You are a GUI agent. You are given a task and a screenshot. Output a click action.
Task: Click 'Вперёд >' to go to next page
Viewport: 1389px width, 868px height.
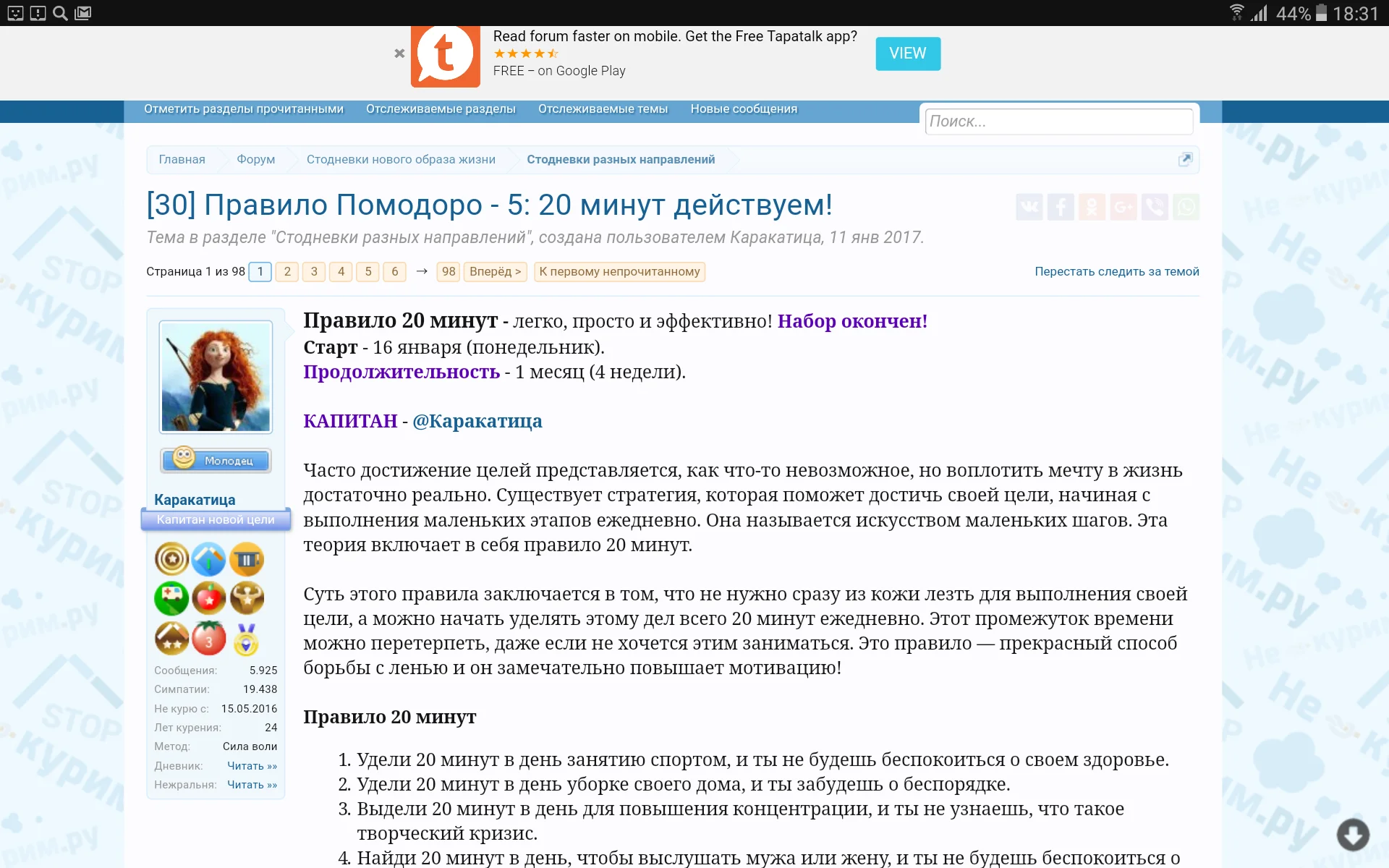point(495,271)
